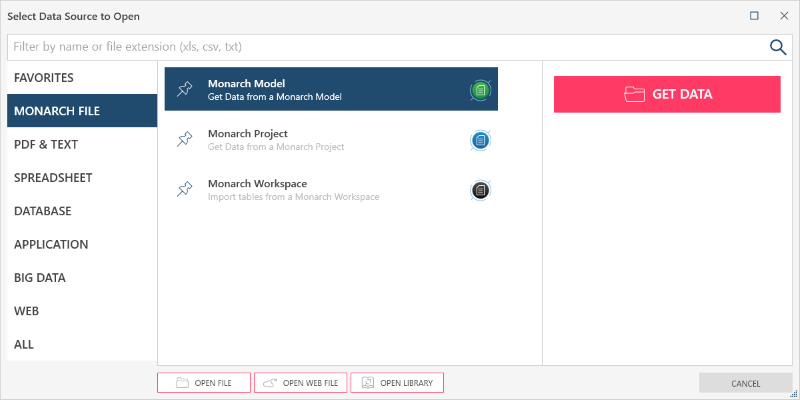This screenshot has width=800, height=400.
Task: Click the green Monarch Model icon
Action: [x=481, y=90]
